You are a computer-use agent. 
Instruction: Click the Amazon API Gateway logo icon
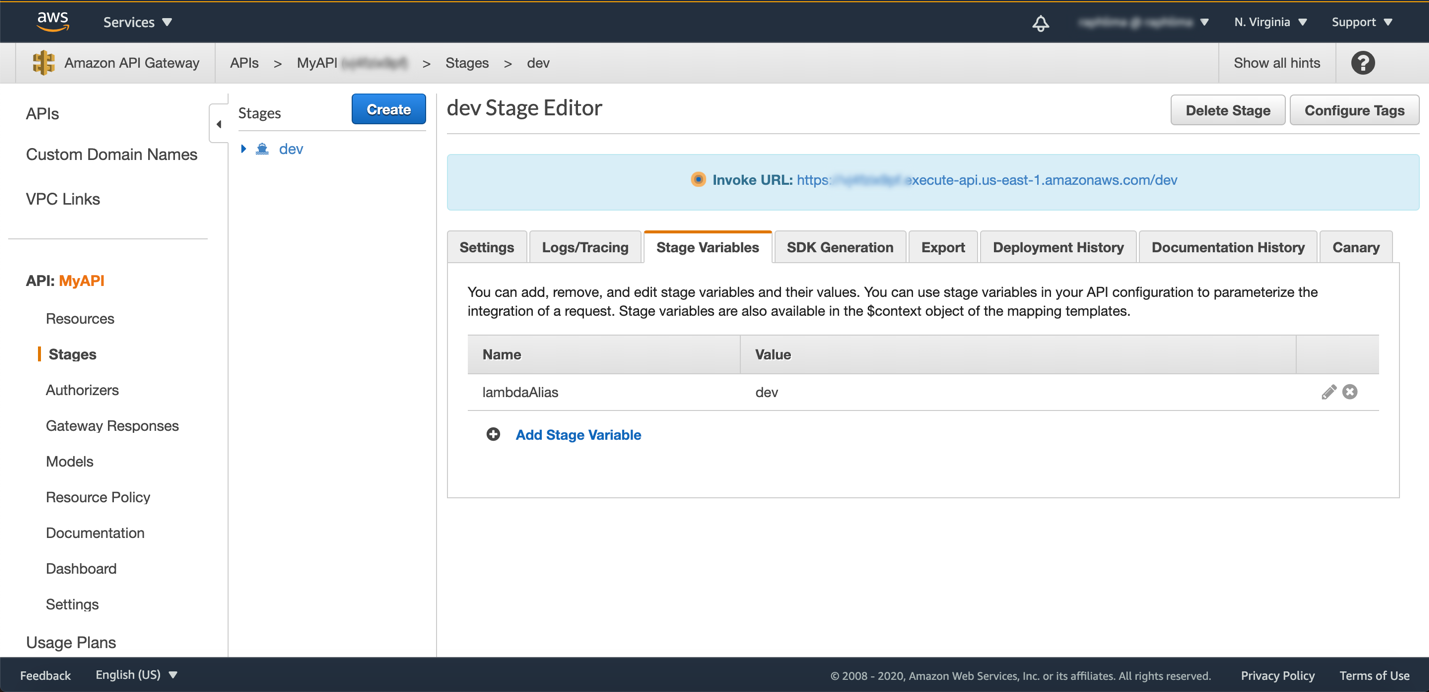point(43,63)
